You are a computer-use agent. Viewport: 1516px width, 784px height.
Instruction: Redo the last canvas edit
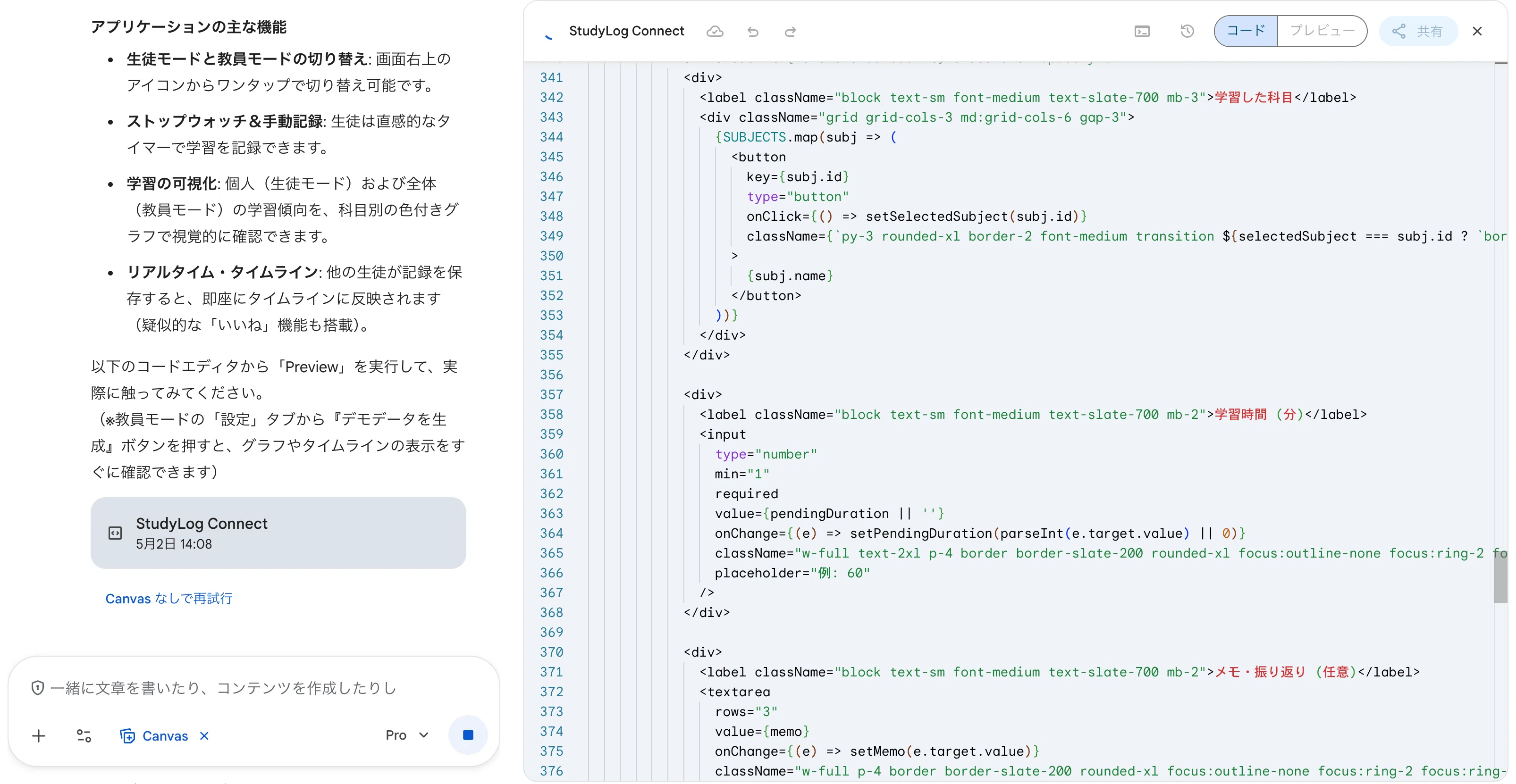click(x=791, y=31)
